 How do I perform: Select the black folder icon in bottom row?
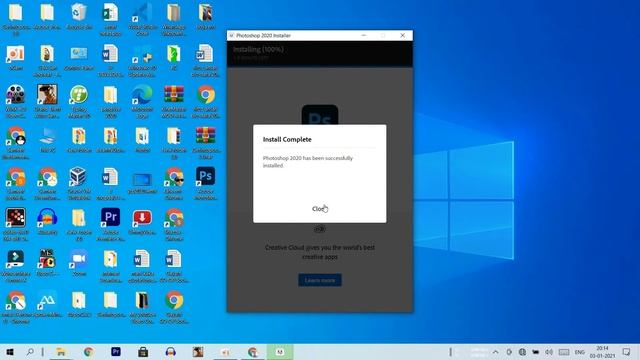click(142, 307)
